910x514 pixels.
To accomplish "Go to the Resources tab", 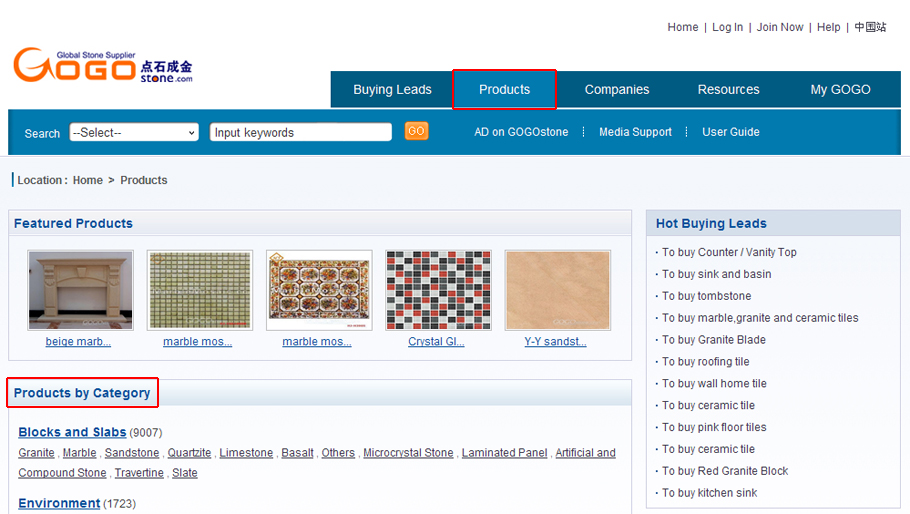I will 728,90.
